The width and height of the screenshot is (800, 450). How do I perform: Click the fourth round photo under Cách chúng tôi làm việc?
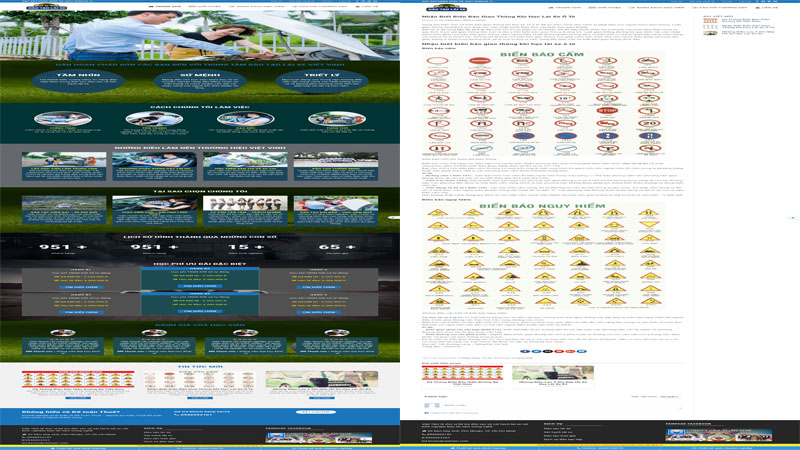[x=337, y=119]
